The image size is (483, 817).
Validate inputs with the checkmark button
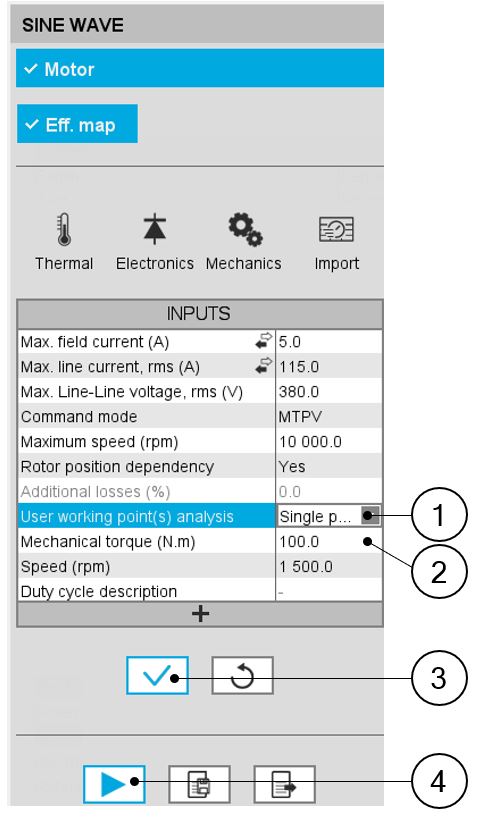point(157,675)
